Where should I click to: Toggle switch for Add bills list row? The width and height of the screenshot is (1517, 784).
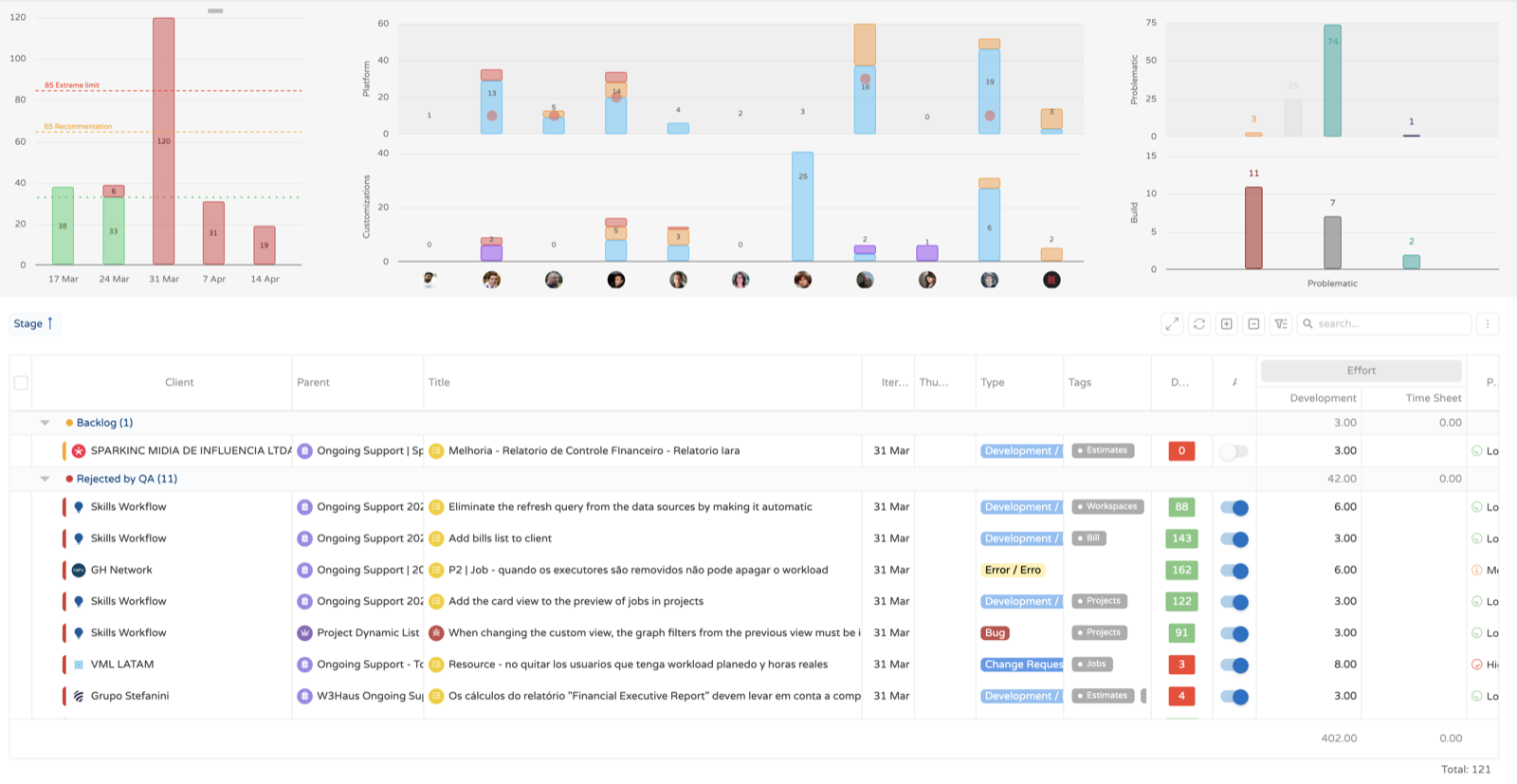tap(1234, 539)
